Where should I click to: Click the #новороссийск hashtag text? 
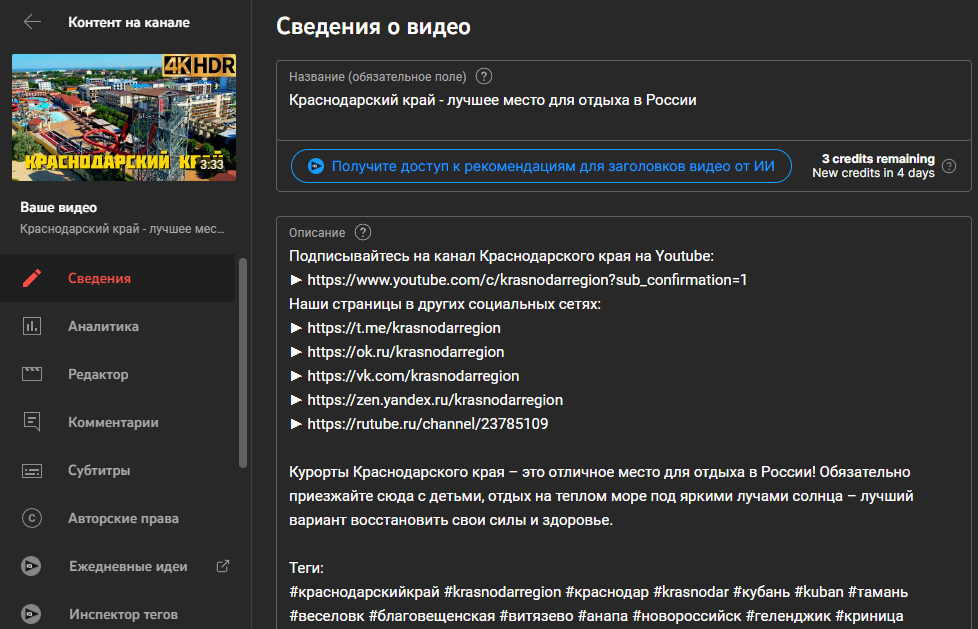[685, 615]
